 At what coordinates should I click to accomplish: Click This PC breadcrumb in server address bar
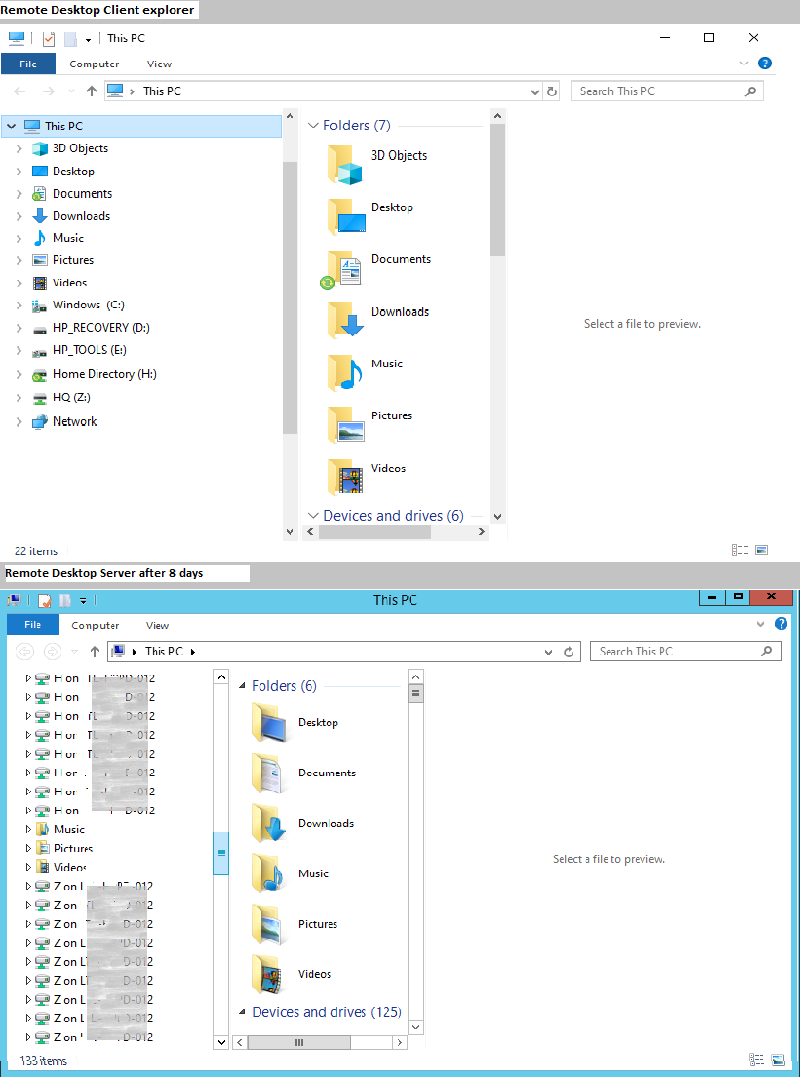click(164, 651)
